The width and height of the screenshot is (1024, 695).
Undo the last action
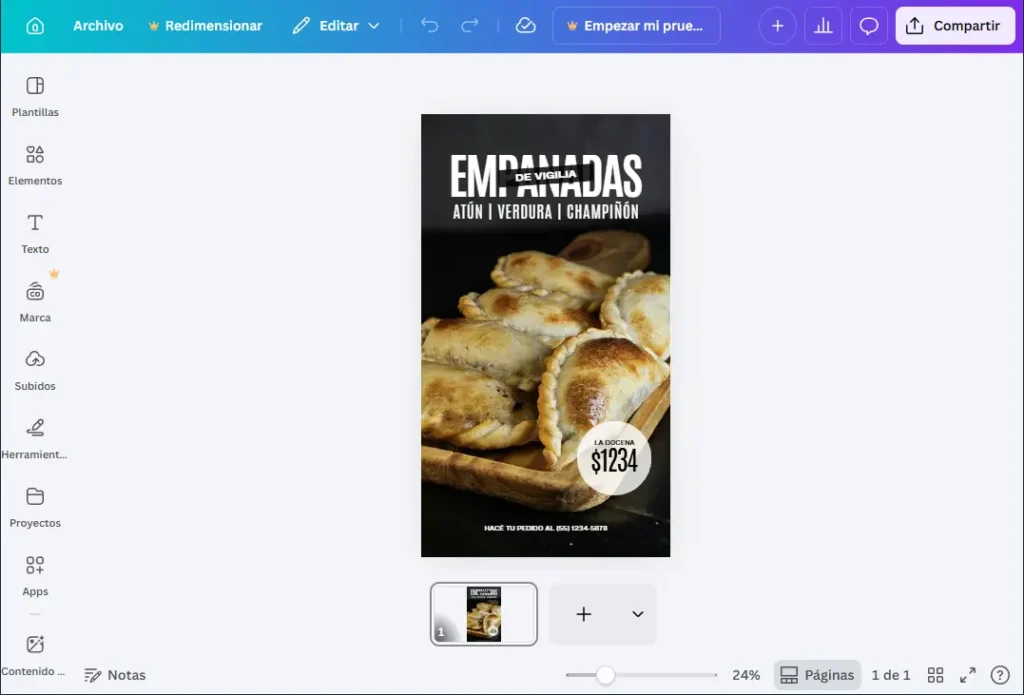tap(430, 26)
